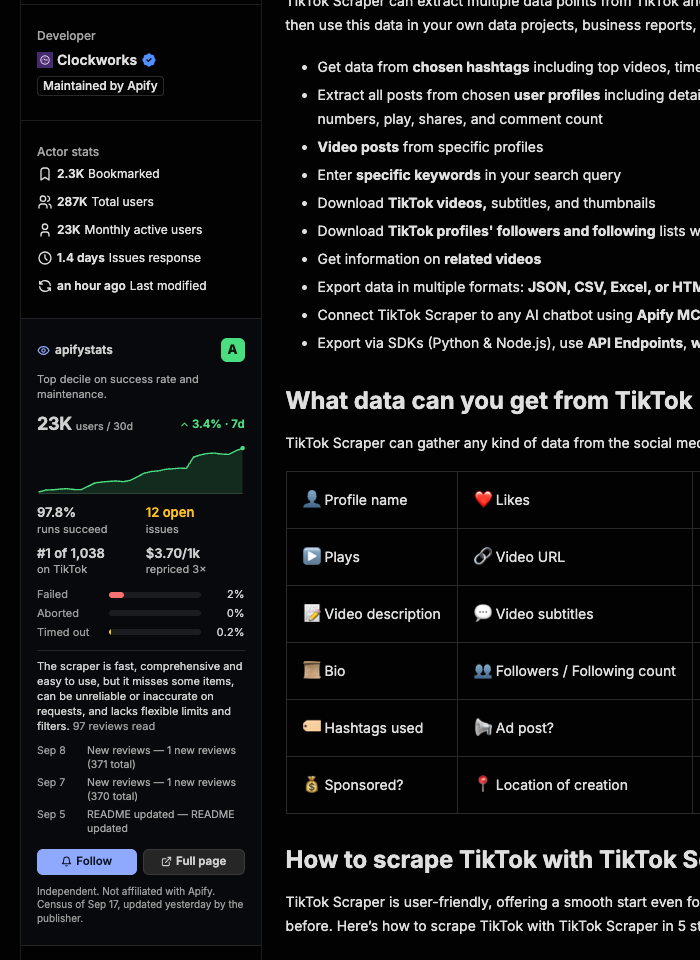Screen dimensions: 700x960
Task: Follow this actor with the Follow button
Action: [87, 861]
